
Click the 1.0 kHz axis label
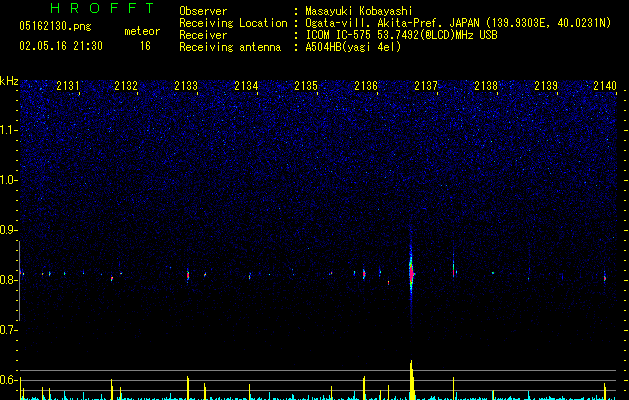(9, 180)
